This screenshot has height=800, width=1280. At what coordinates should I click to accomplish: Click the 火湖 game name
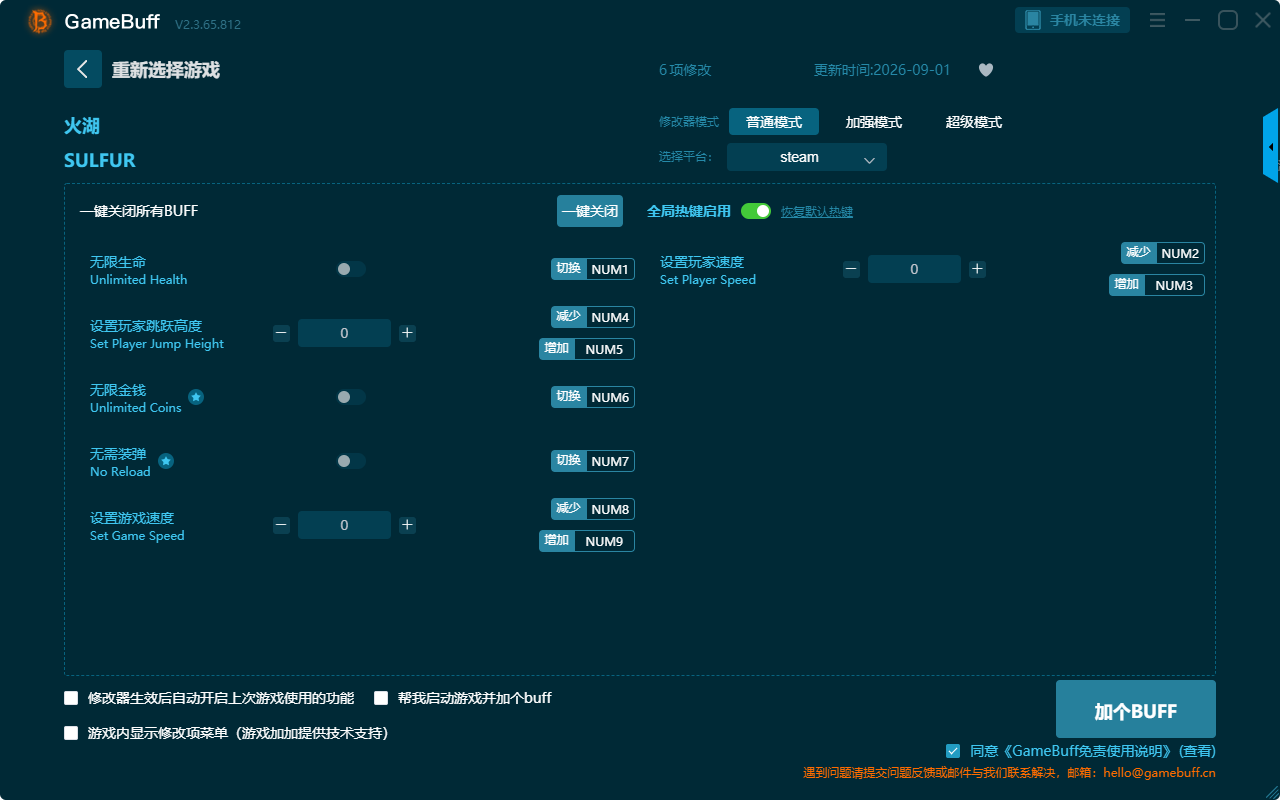coord(82,126)
